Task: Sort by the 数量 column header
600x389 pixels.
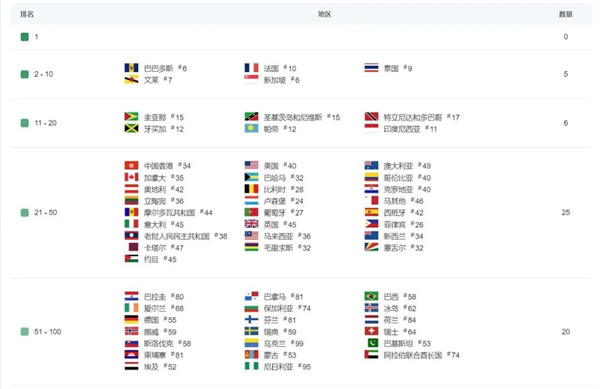Action: coord(566,14)
